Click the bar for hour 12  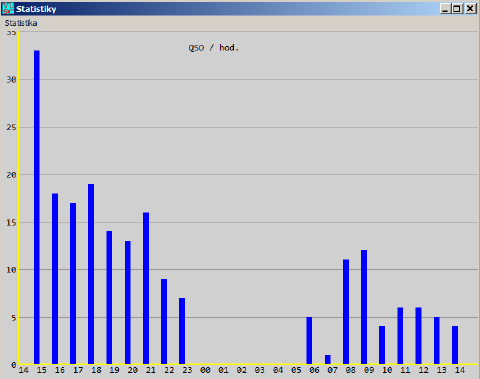[x=419, y=336]
